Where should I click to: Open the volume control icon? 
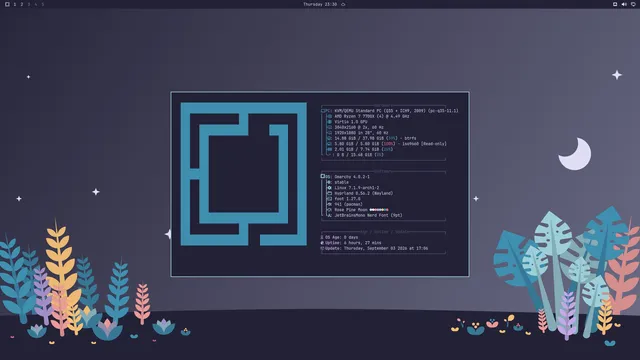point(624,4)
